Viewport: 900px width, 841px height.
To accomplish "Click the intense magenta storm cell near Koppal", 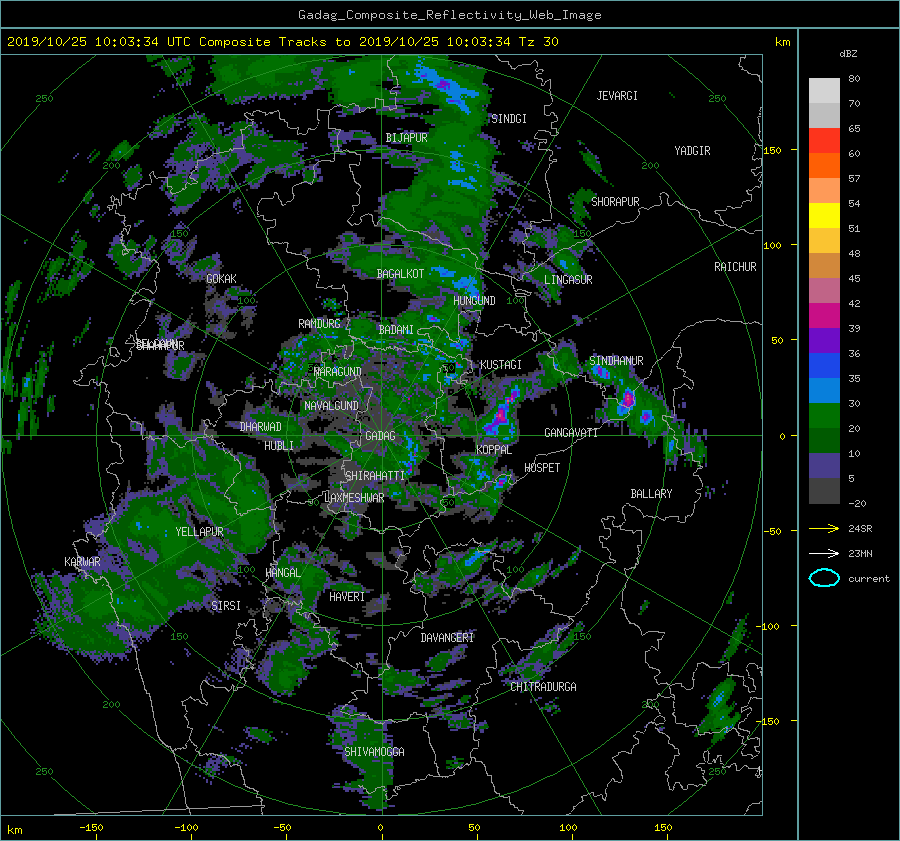I will coord(501,415).
